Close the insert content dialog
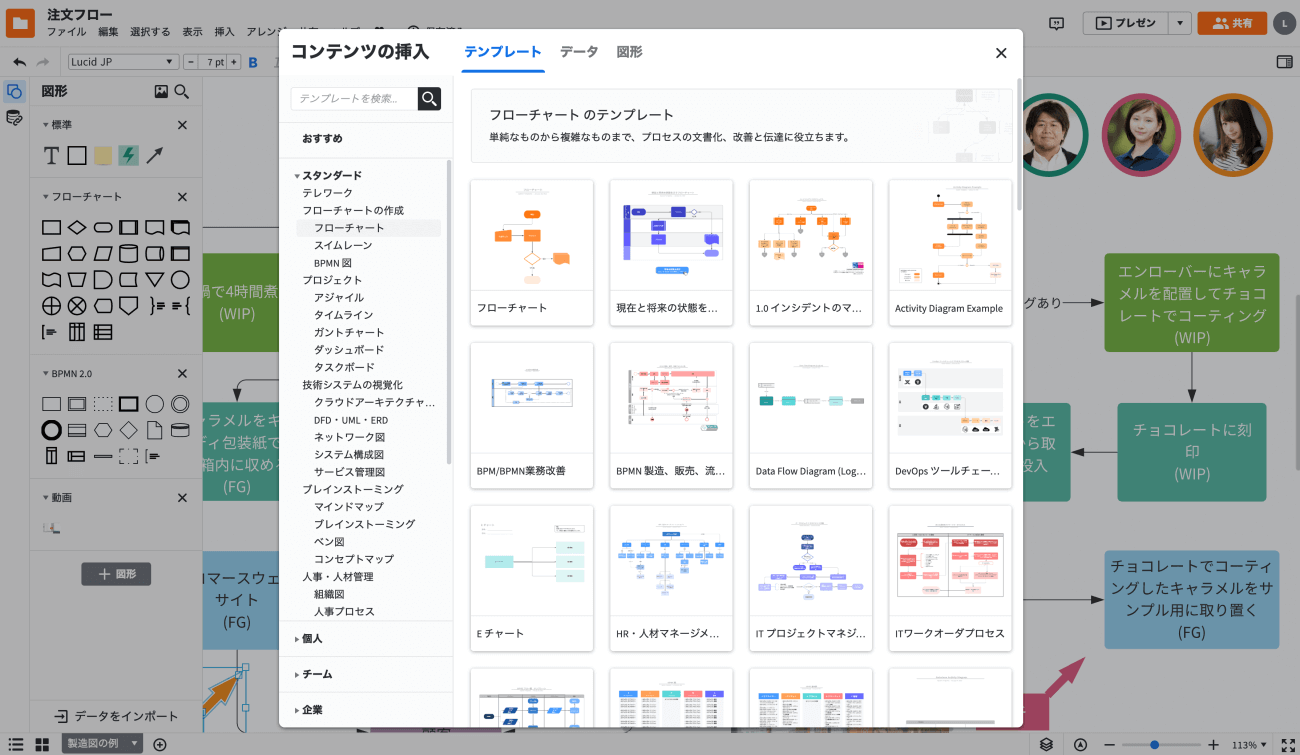The height and width of the screenshot is (755, 1300). pyautogui.click(x=1001, y=53)
